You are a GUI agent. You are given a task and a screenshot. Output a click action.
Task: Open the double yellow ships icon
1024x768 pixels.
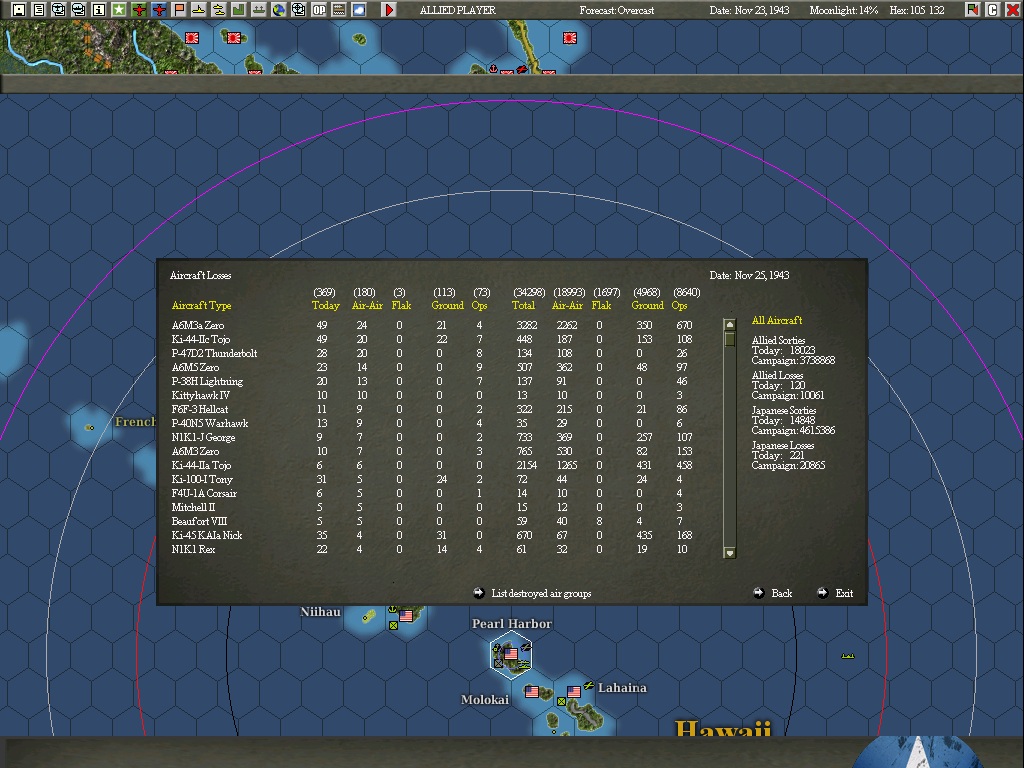coord(219,10)
